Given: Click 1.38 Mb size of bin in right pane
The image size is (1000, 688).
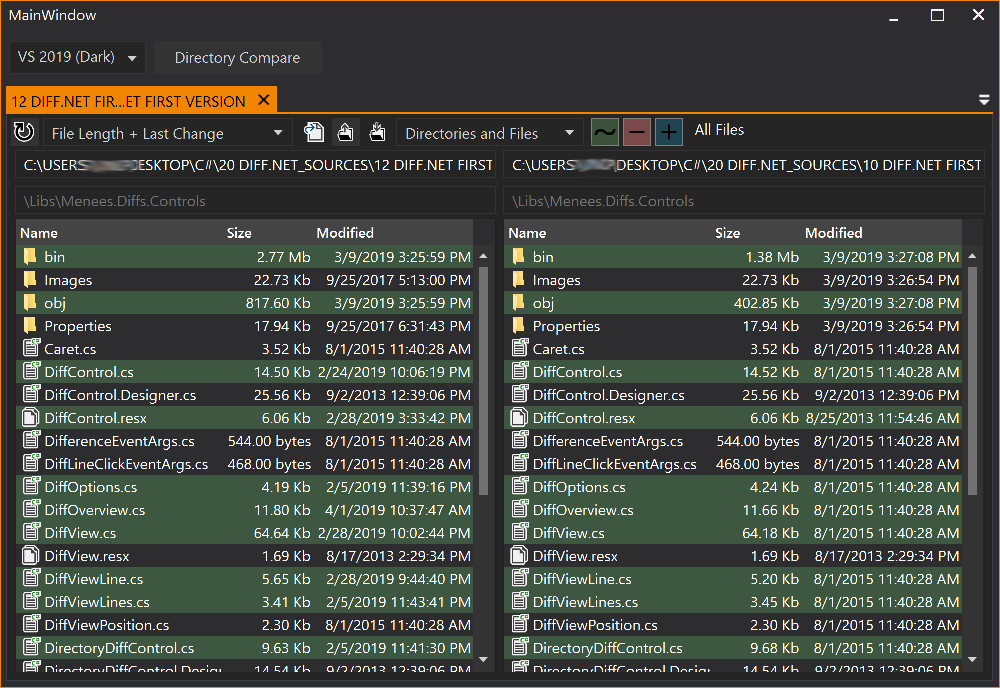Looking at the screenshot, I should point(772,257).
